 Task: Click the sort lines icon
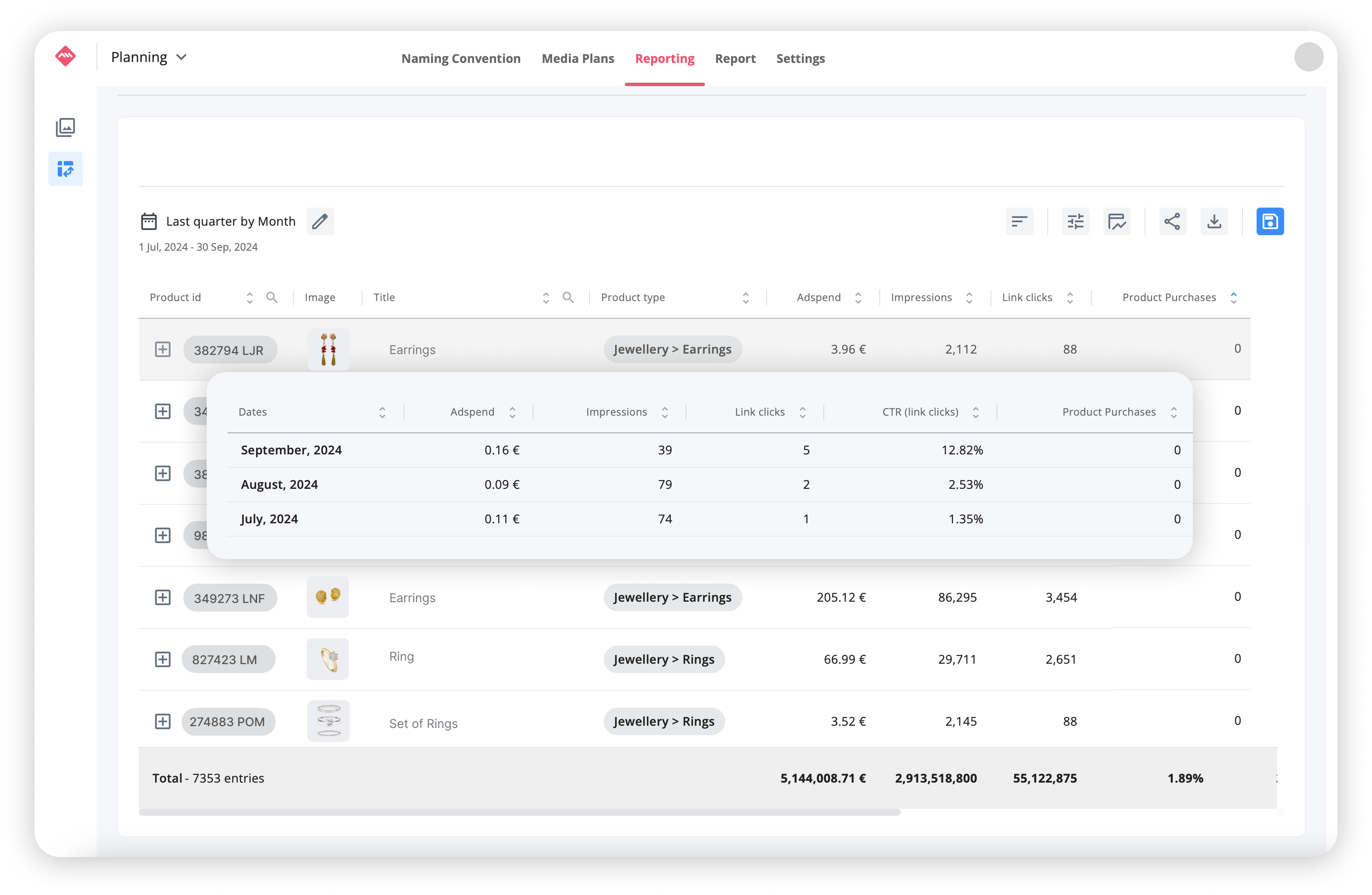[1019, 221]
